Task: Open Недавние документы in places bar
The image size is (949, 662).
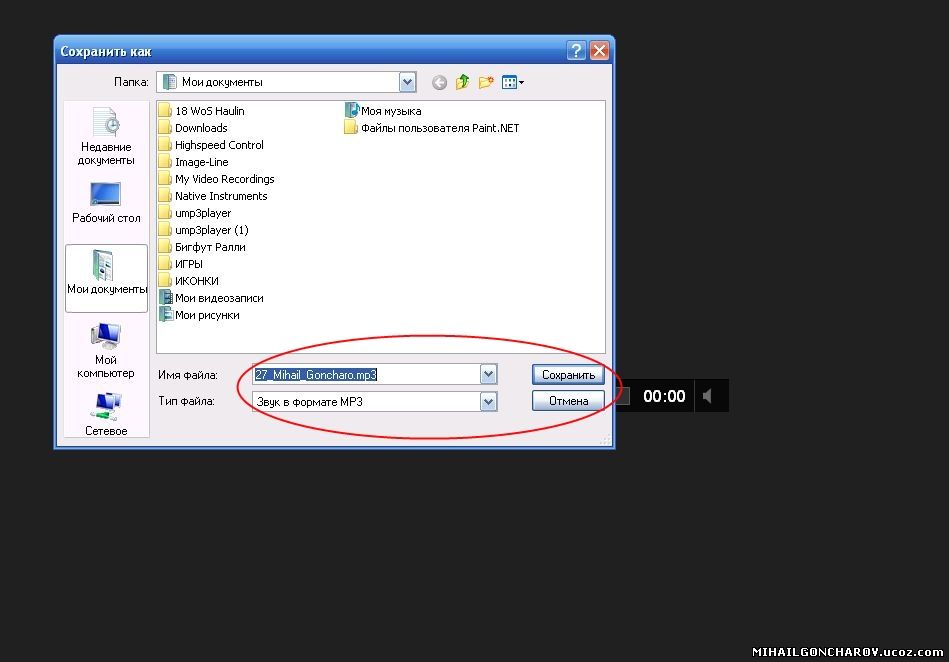Action: coord(106,136)
